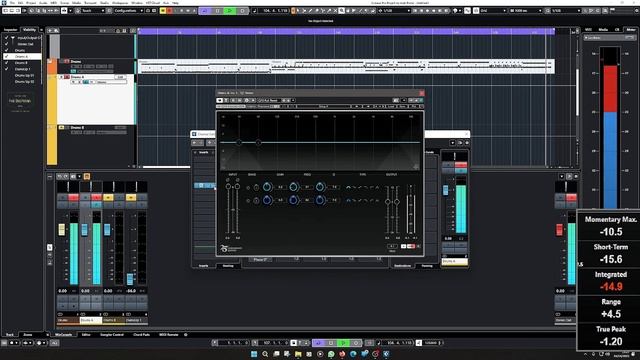Click the first EQ band node on curve
Screen dimensions: 640x360
239,142
